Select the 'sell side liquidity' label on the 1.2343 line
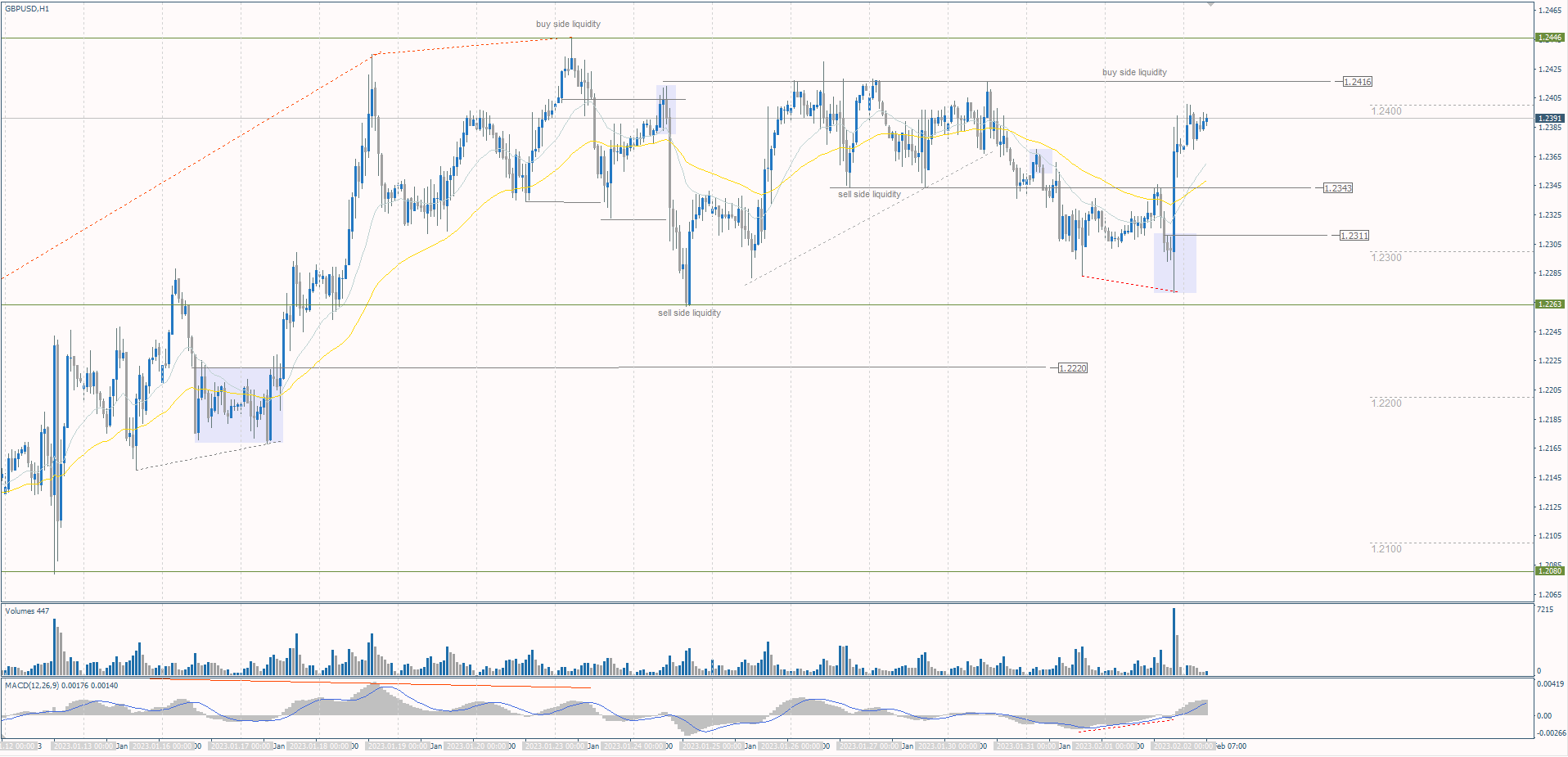This screenshot has height=757, width=1568. [869, 194]
